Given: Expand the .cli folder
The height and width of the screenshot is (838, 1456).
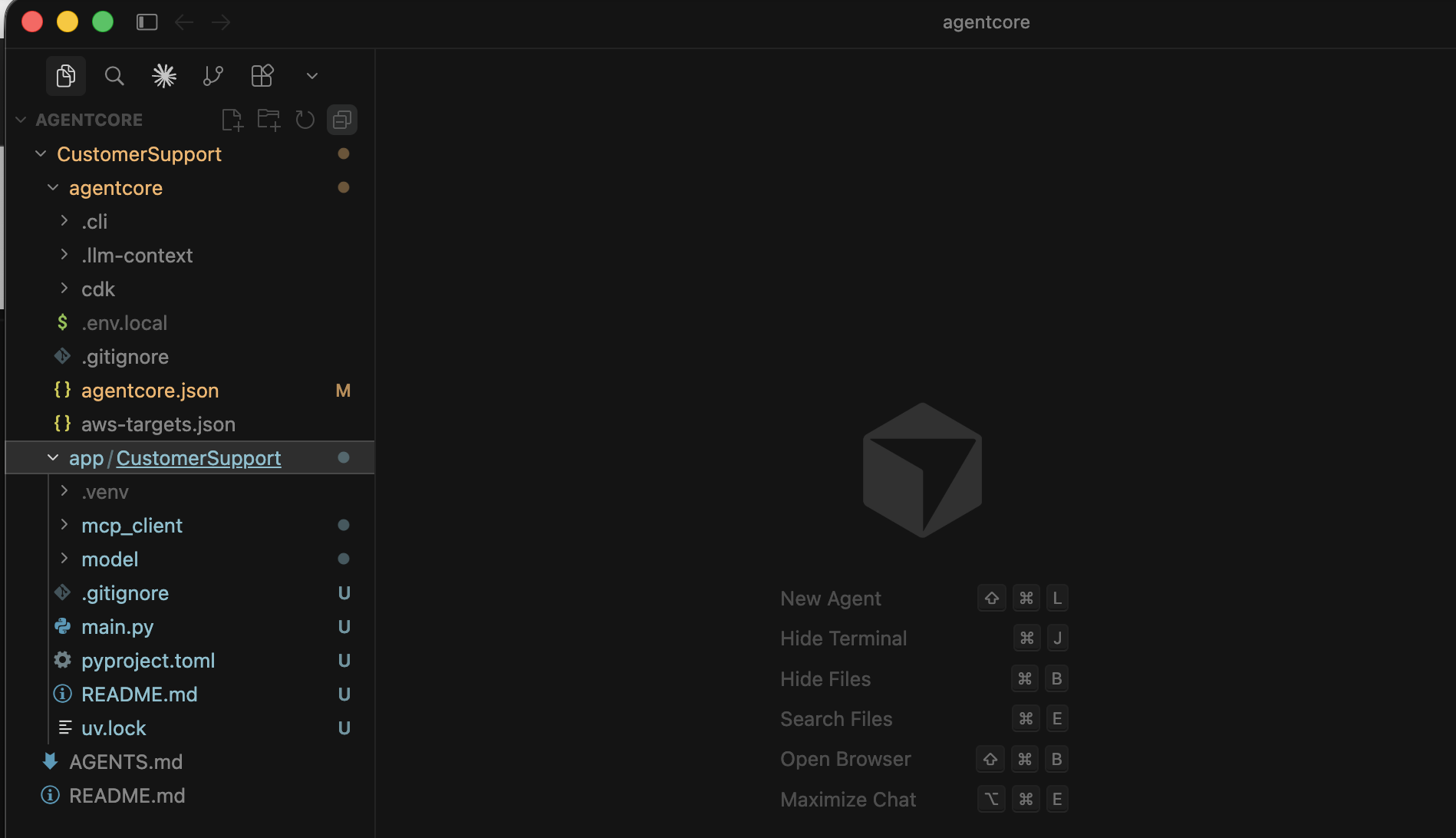Looking at the screenshot, I should point(94,222).
